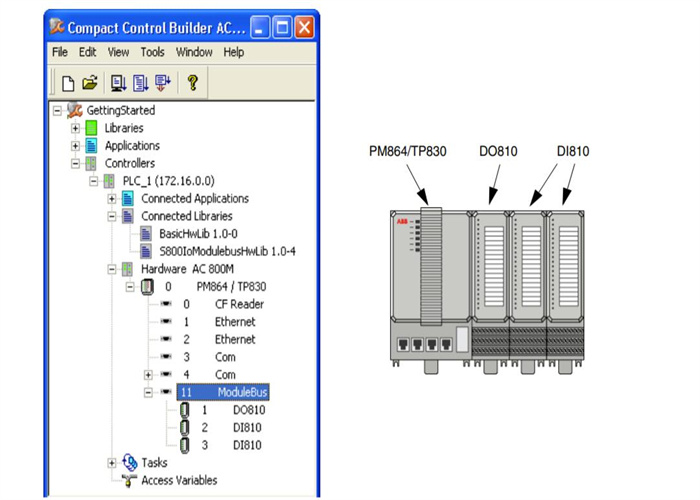Click the GettingStarted project root icon
The image size is (700, 500).
75,110
